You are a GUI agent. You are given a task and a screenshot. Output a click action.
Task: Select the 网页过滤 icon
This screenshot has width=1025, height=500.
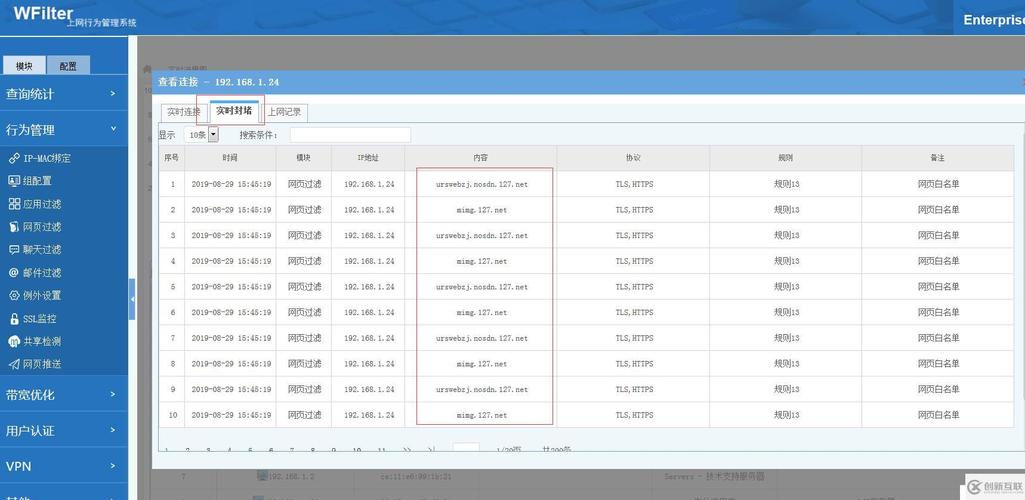14,227
